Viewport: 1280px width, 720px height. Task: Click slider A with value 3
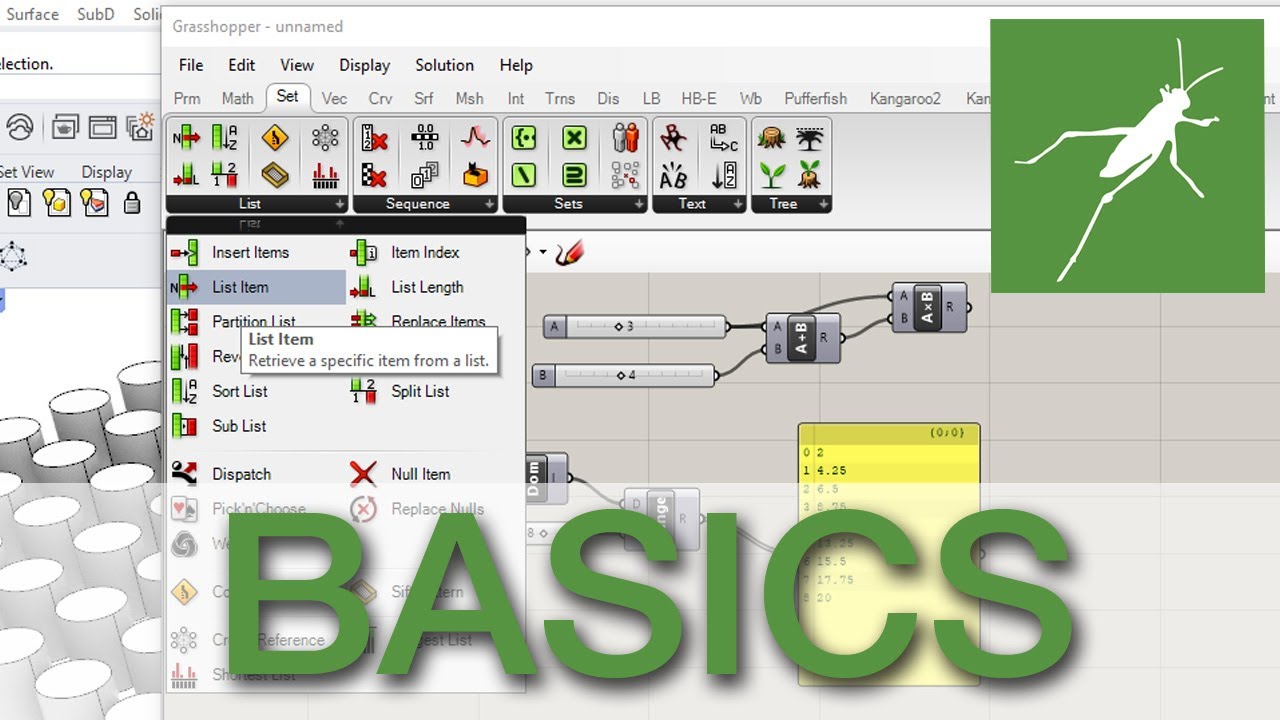point(636,326)
